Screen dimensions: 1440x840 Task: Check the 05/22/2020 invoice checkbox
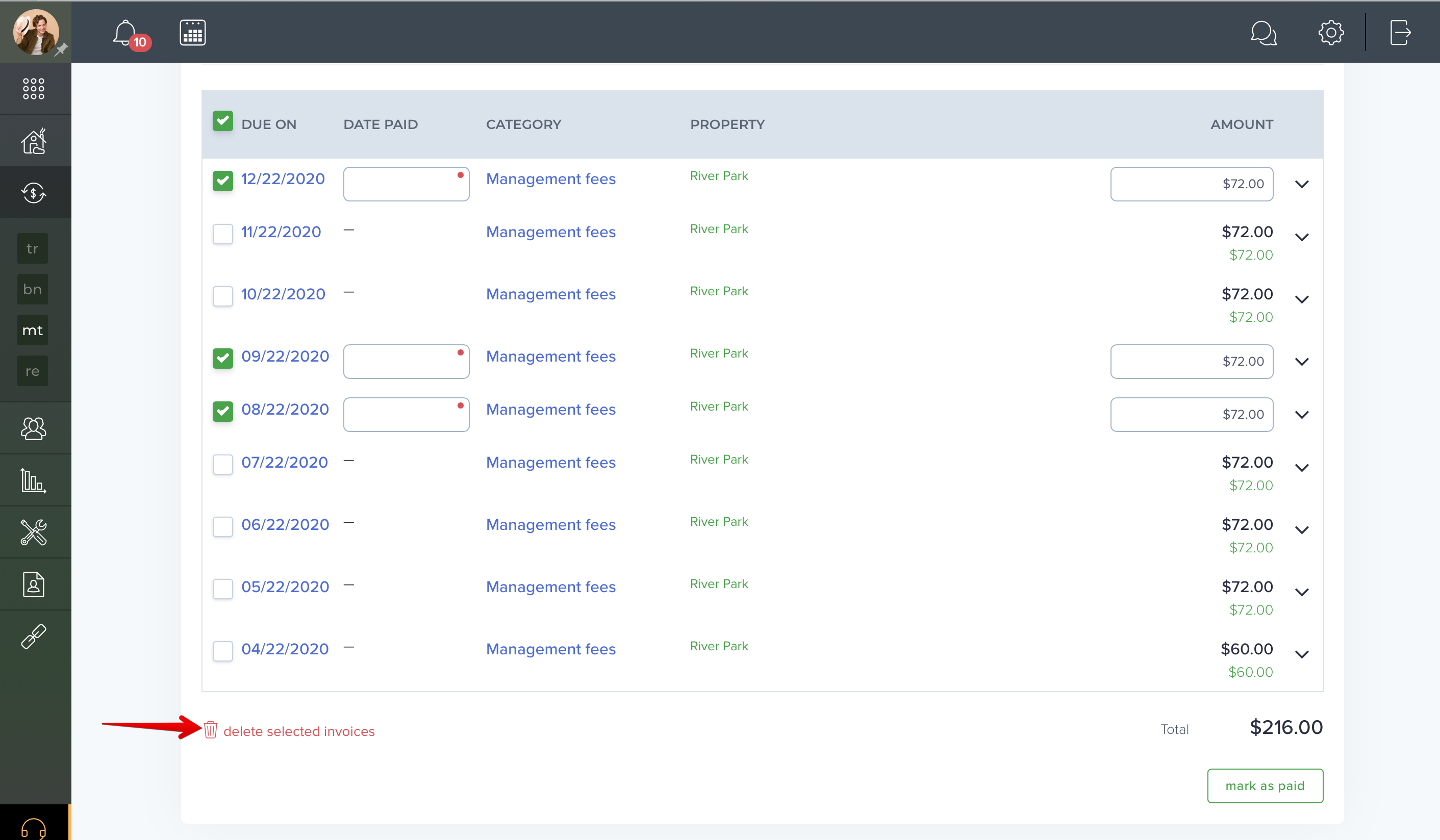(223, 589)
